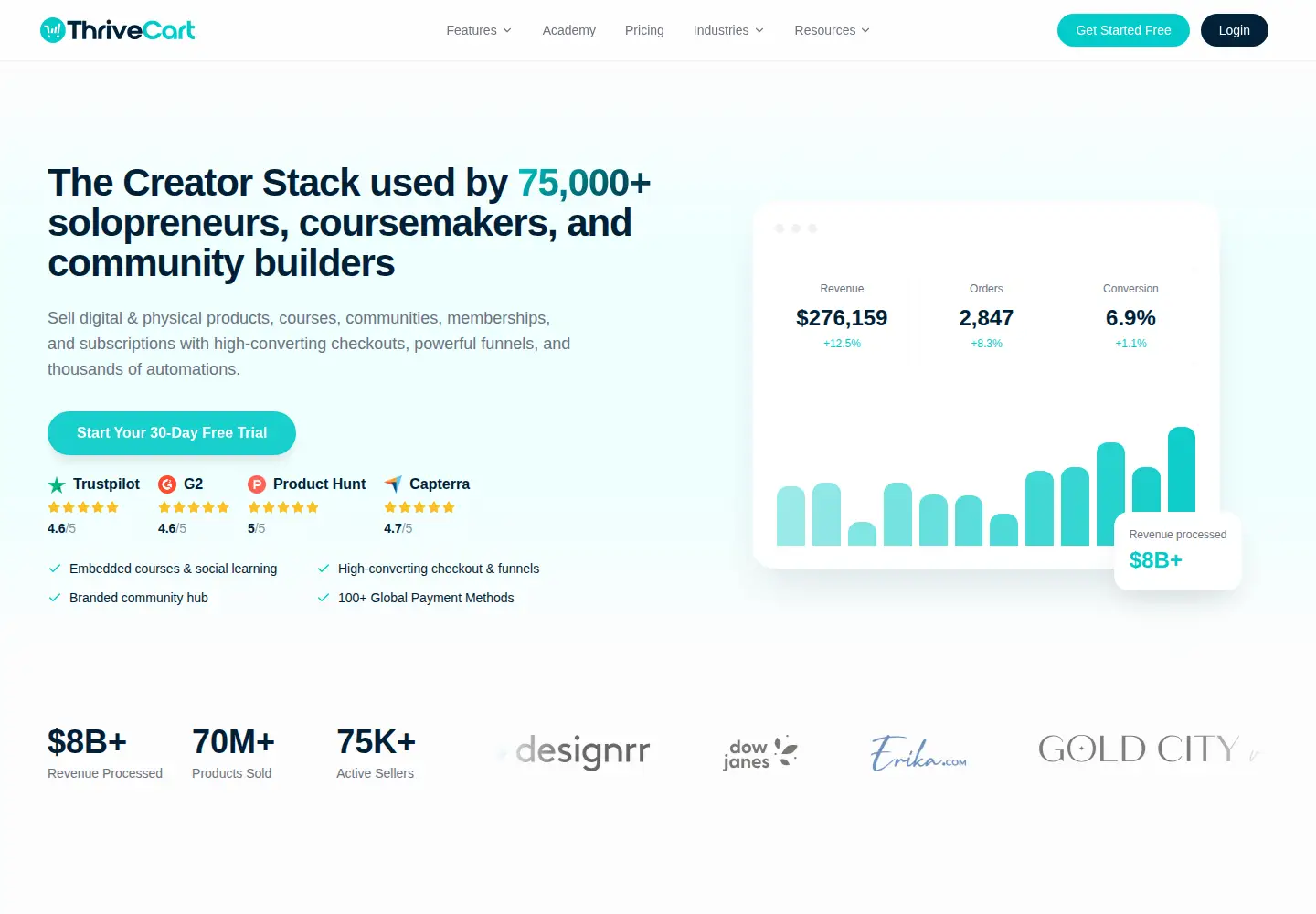Click the designrr logo

[582, 752]
